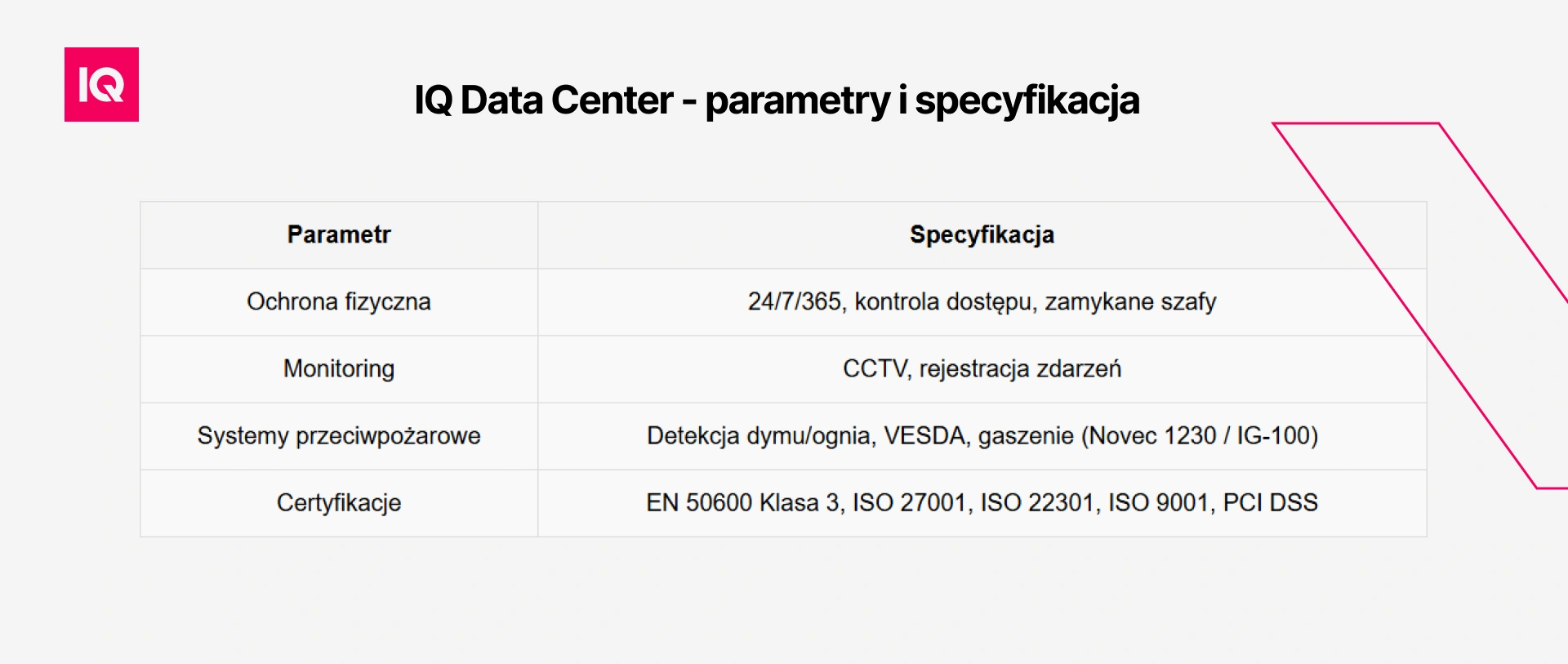Click the Monitoring row label
Image resolution: width=1568 pixels, height=664 pixels.
click(339, 369)
